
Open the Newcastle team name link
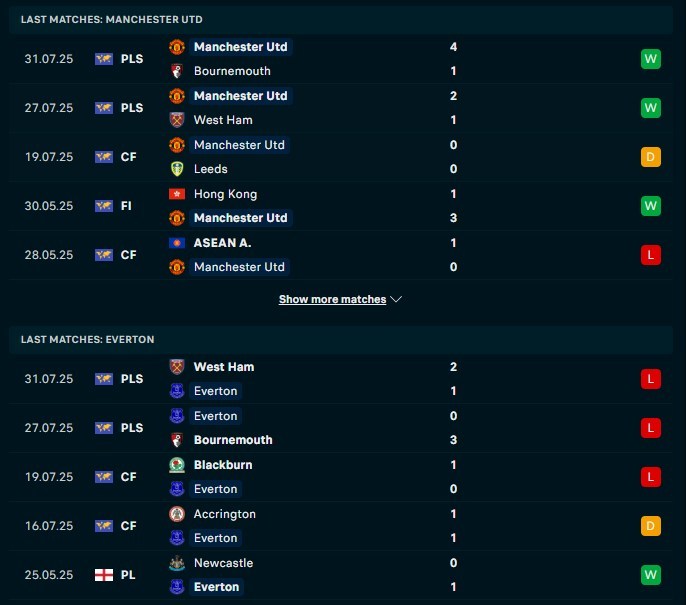(x=223, y=563)
